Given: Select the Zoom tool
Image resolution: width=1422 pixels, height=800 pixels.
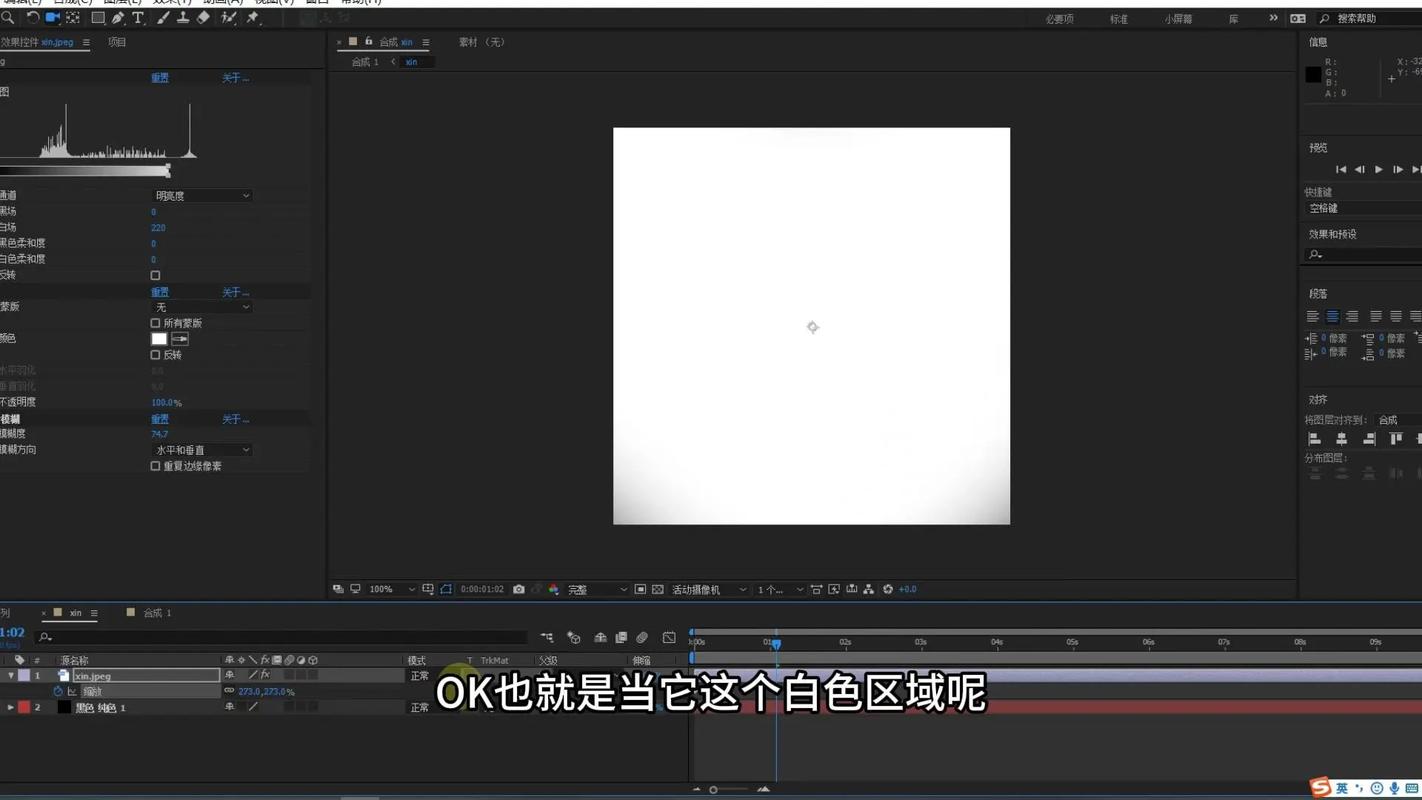Looking at the screenshot, I should tap(8, 17).
